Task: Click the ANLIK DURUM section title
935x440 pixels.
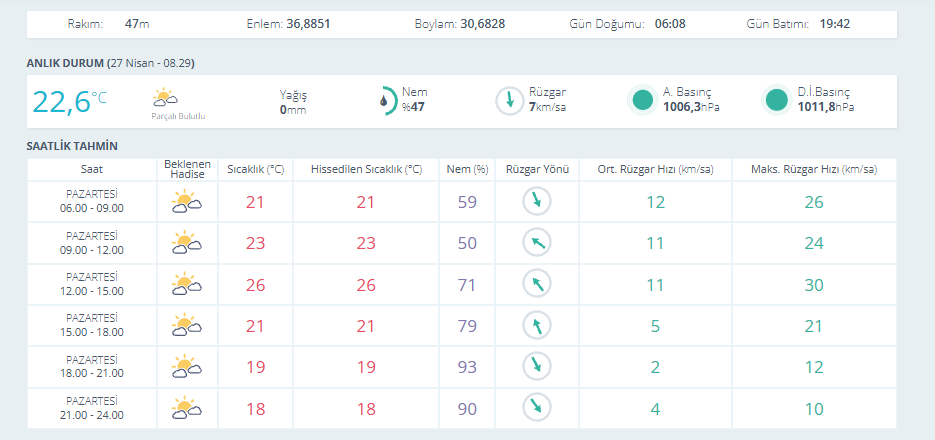Action: click(65, 63)
